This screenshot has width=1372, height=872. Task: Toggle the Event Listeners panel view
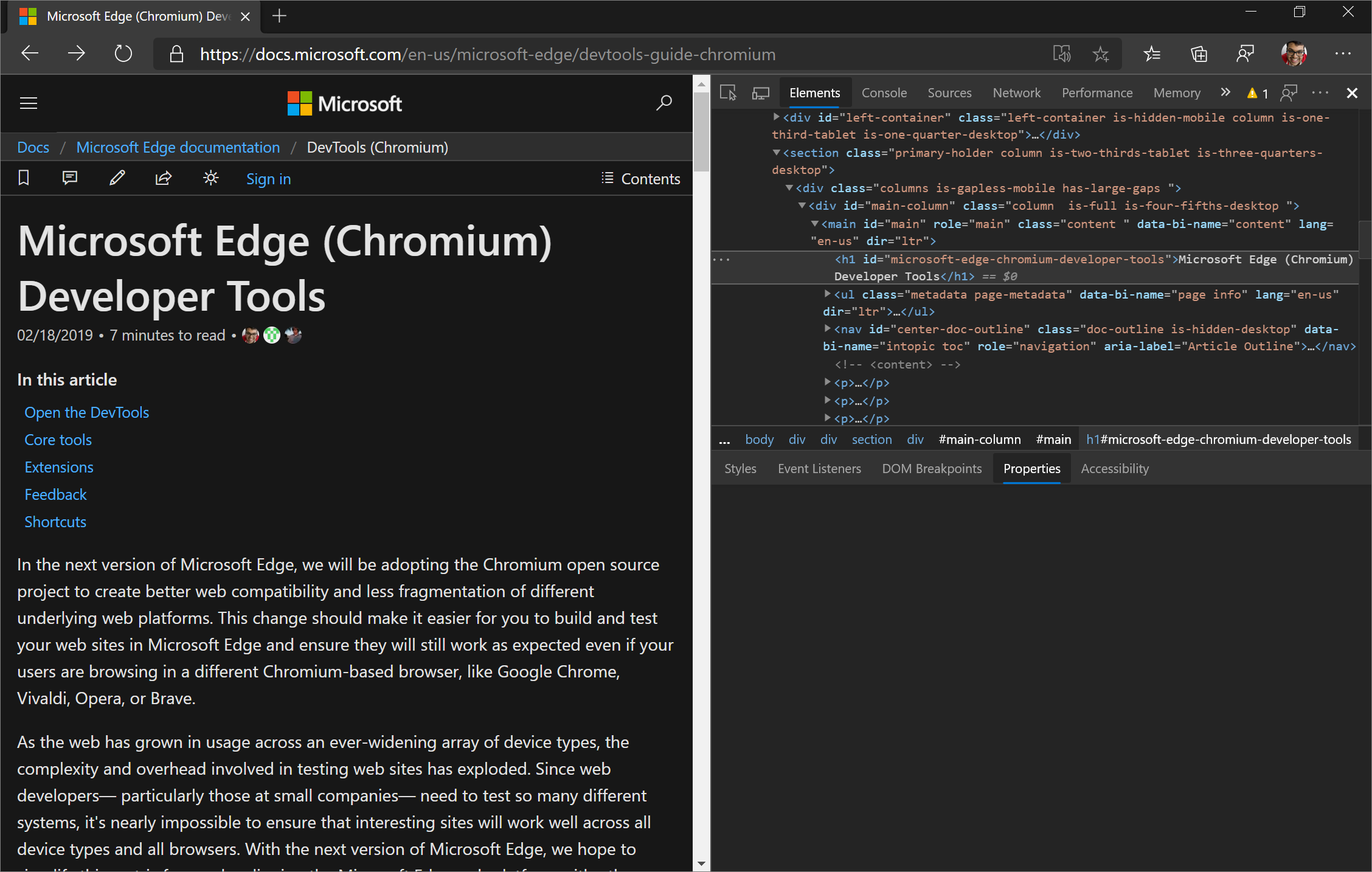[x=820, y=468]
